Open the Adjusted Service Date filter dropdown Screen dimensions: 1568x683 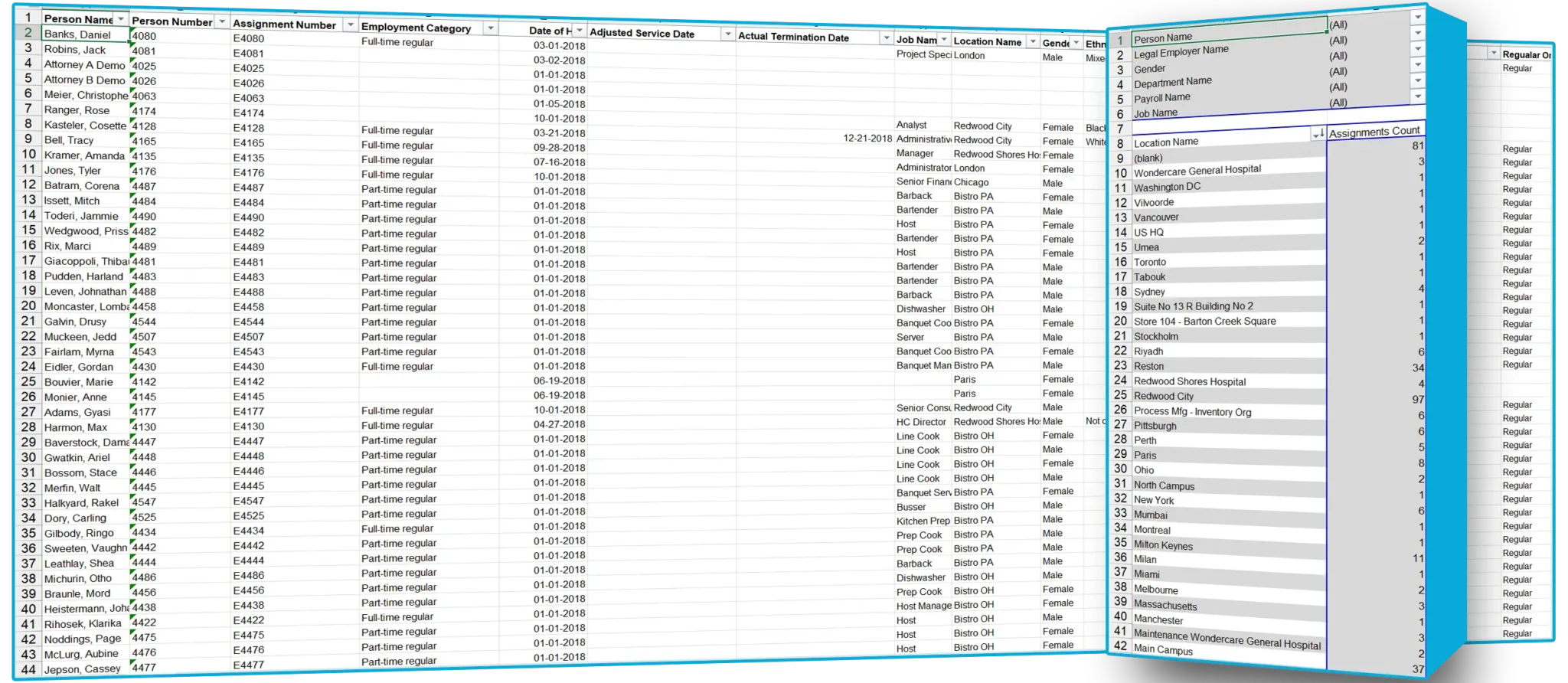(x=727, y=34)
